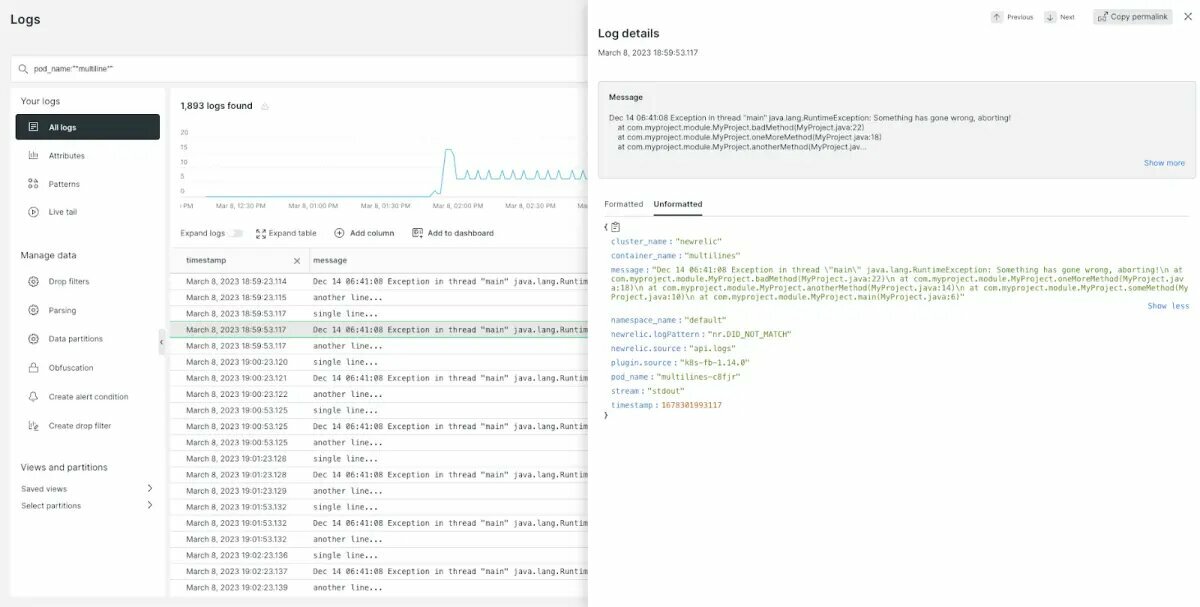Screen dimensions: 1200x607
Task: Toggle the Expand logs switch
Action: click(236, 233)
